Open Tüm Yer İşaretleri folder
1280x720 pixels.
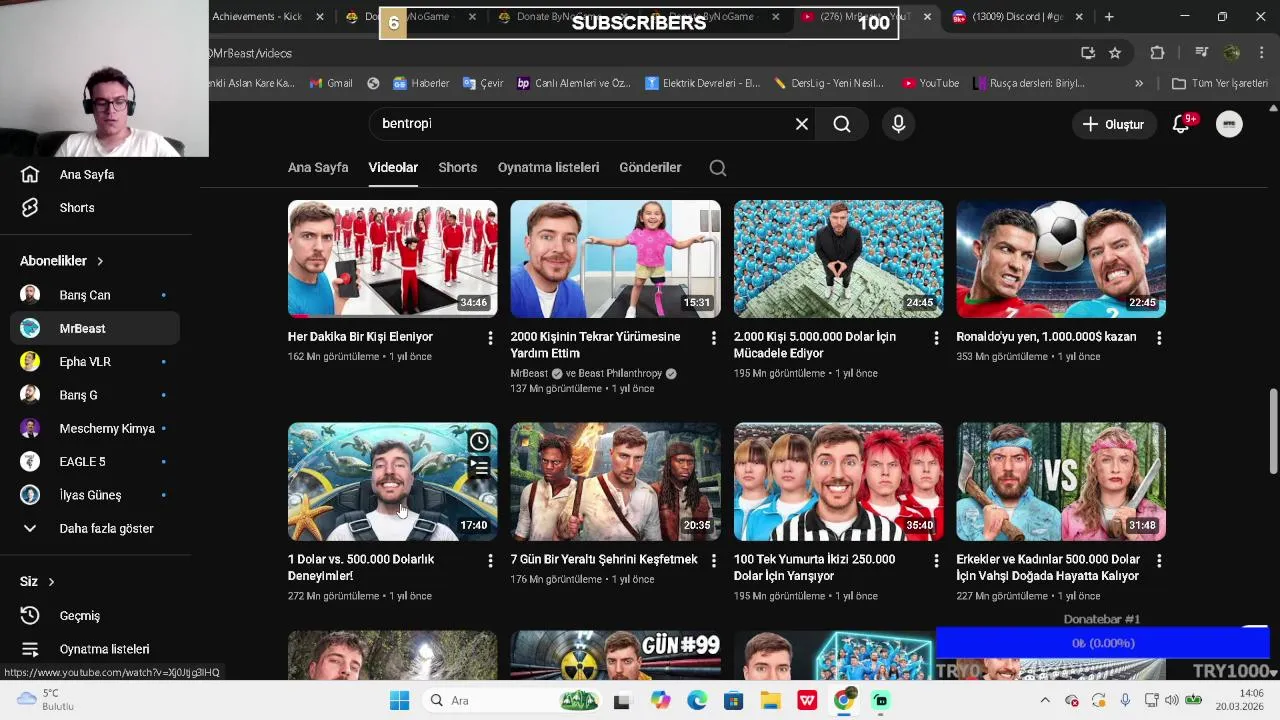1220,83
